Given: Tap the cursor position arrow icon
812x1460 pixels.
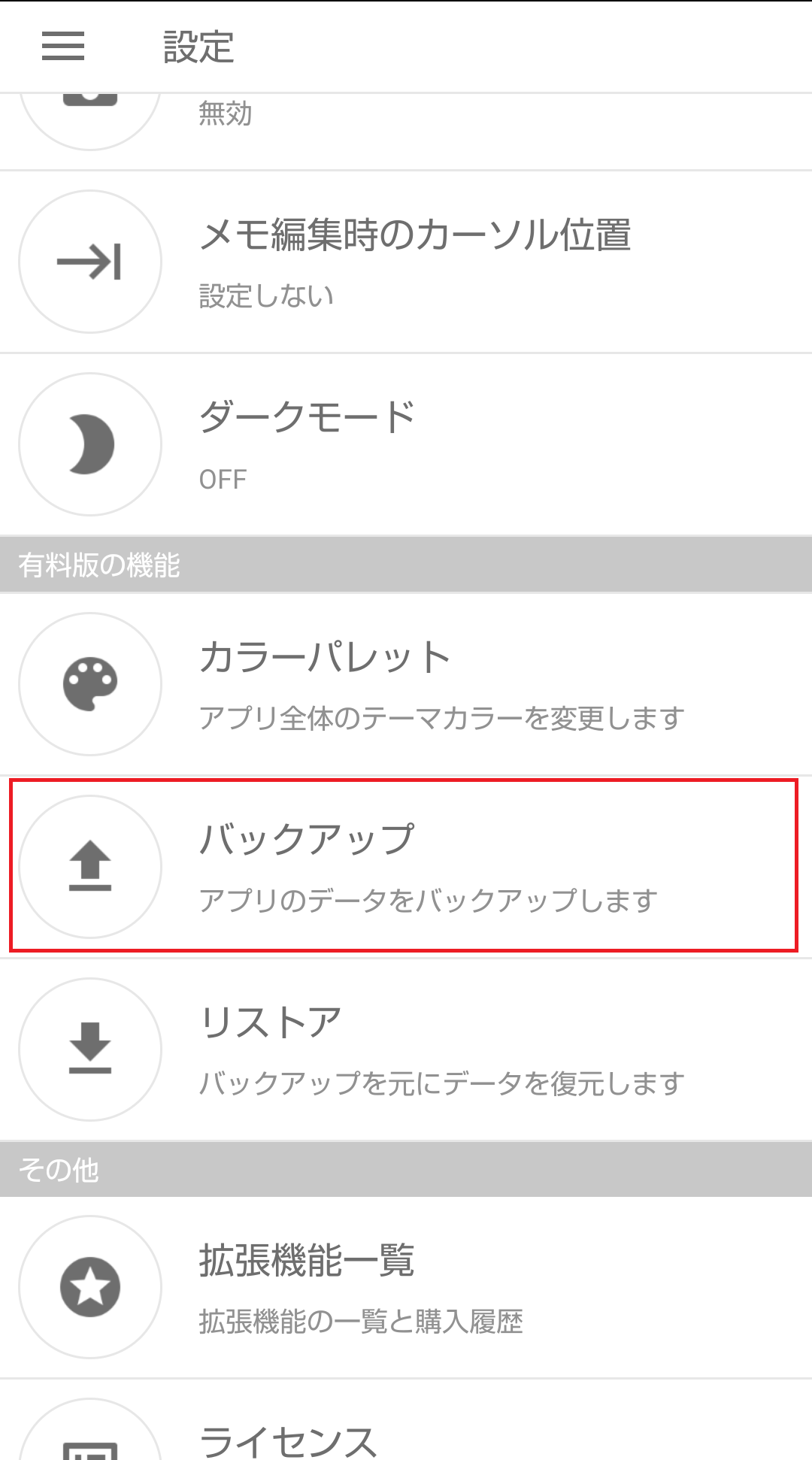Looking at the screenshot, I should click(x=90, y=262).
